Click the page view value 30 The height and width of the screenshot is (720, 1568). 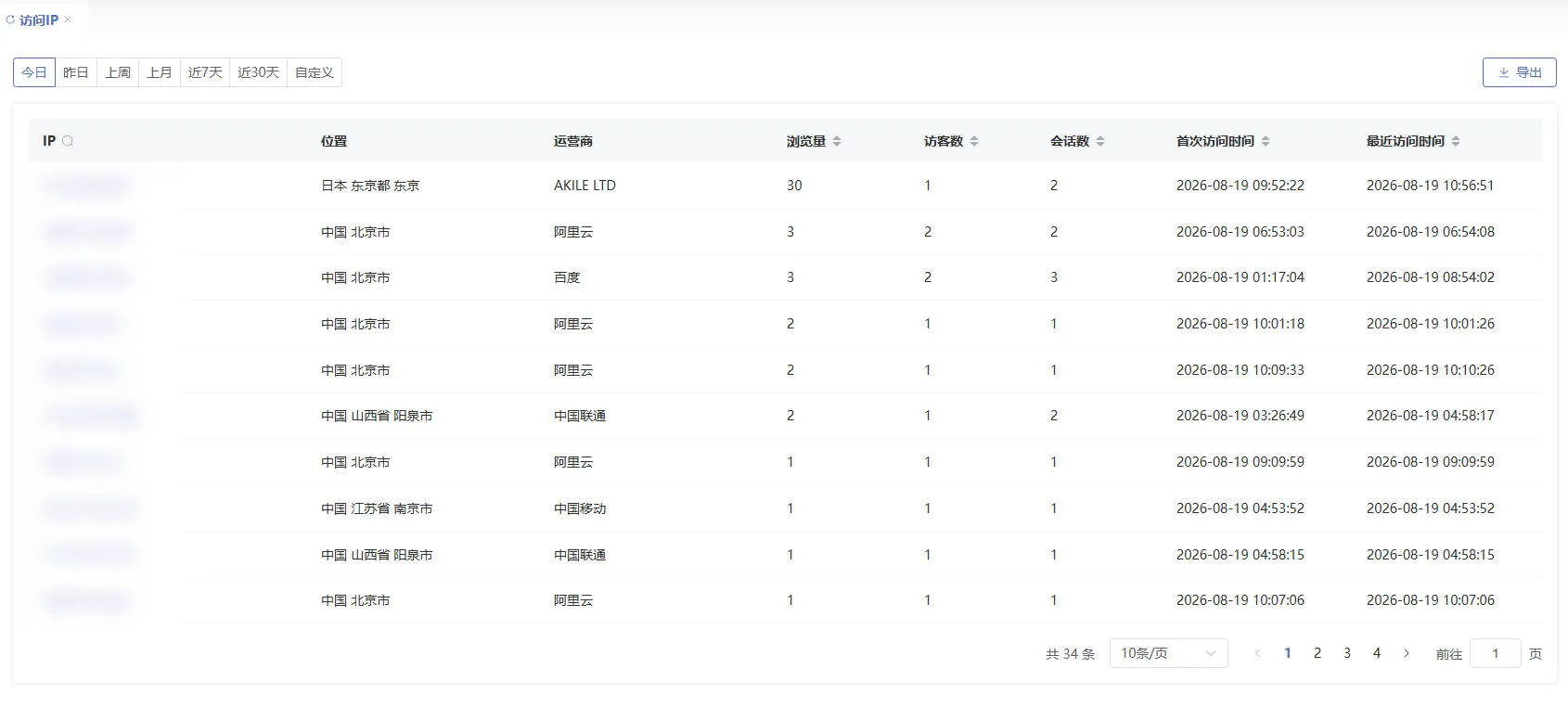pos(794,186)
